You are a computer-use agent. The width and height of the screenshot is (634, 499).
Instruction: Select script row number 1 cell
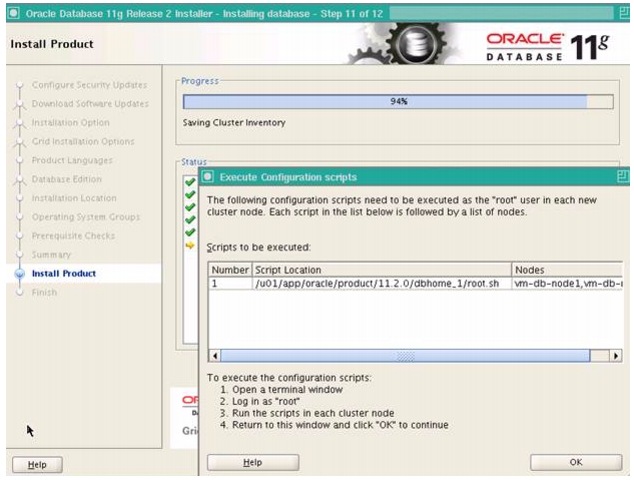230,283
